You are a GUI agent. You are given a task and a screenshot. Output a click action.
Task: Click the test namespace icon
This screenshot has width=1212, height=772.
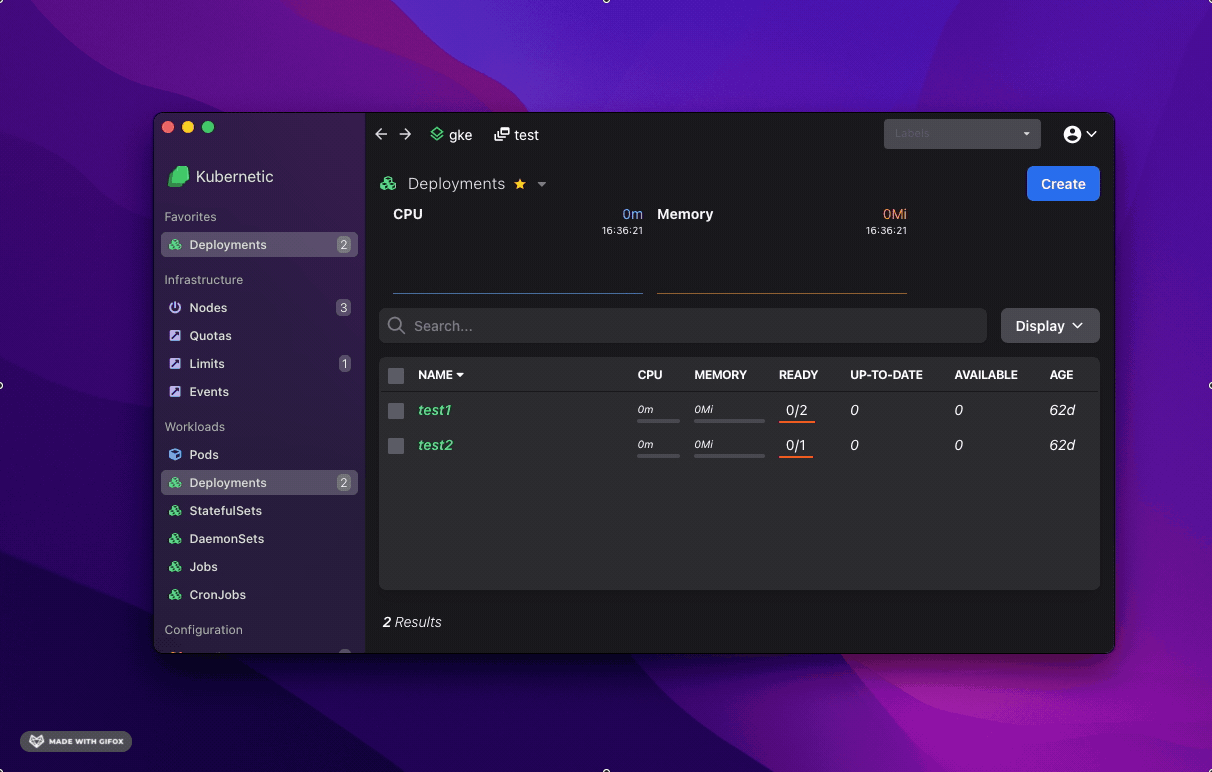502,134
